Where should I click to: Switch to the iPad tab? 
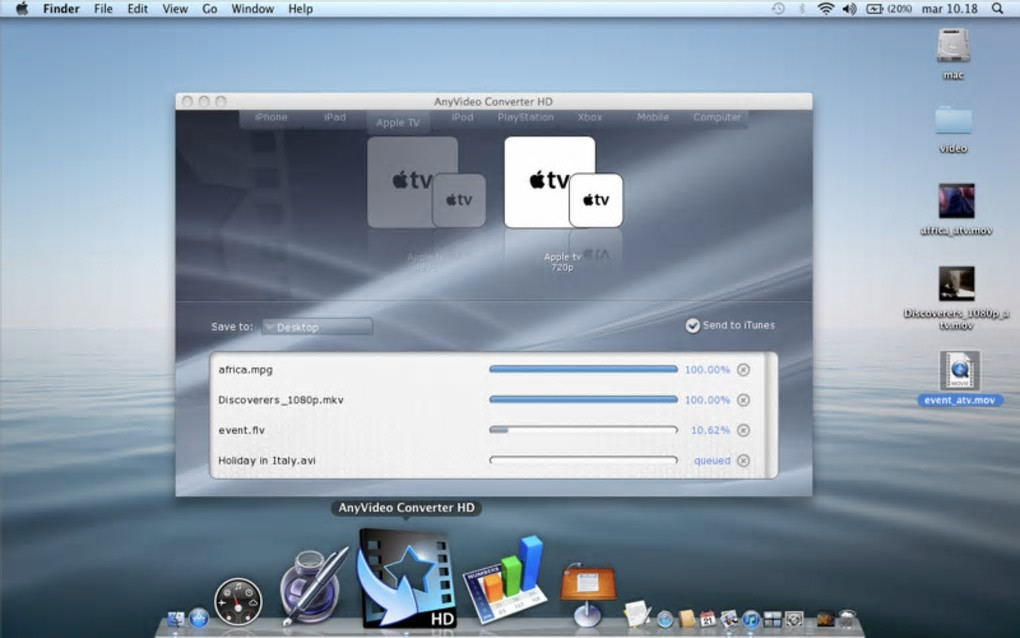(335, 118)
